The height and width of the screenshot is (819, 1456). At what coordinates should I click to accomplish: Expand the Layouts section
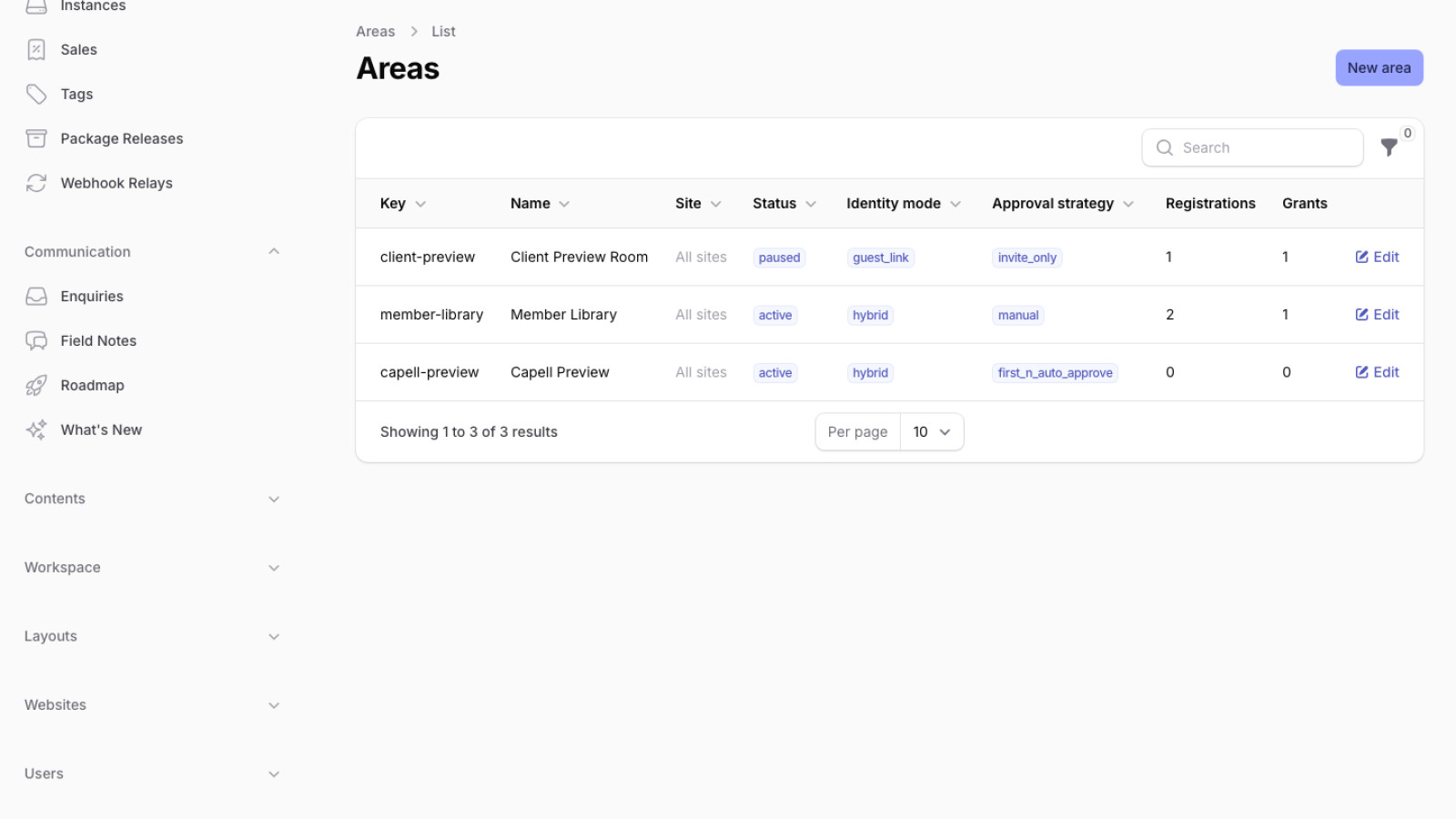[274, 637]
